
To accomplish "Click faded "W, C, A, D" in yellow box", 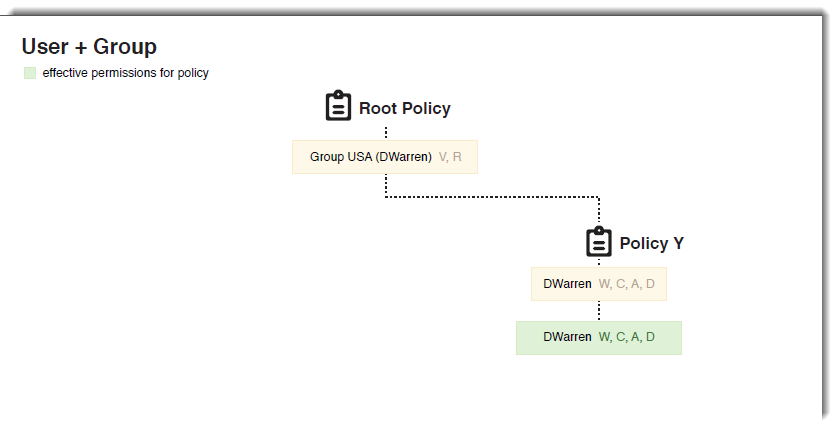I will tap(627, 284).
